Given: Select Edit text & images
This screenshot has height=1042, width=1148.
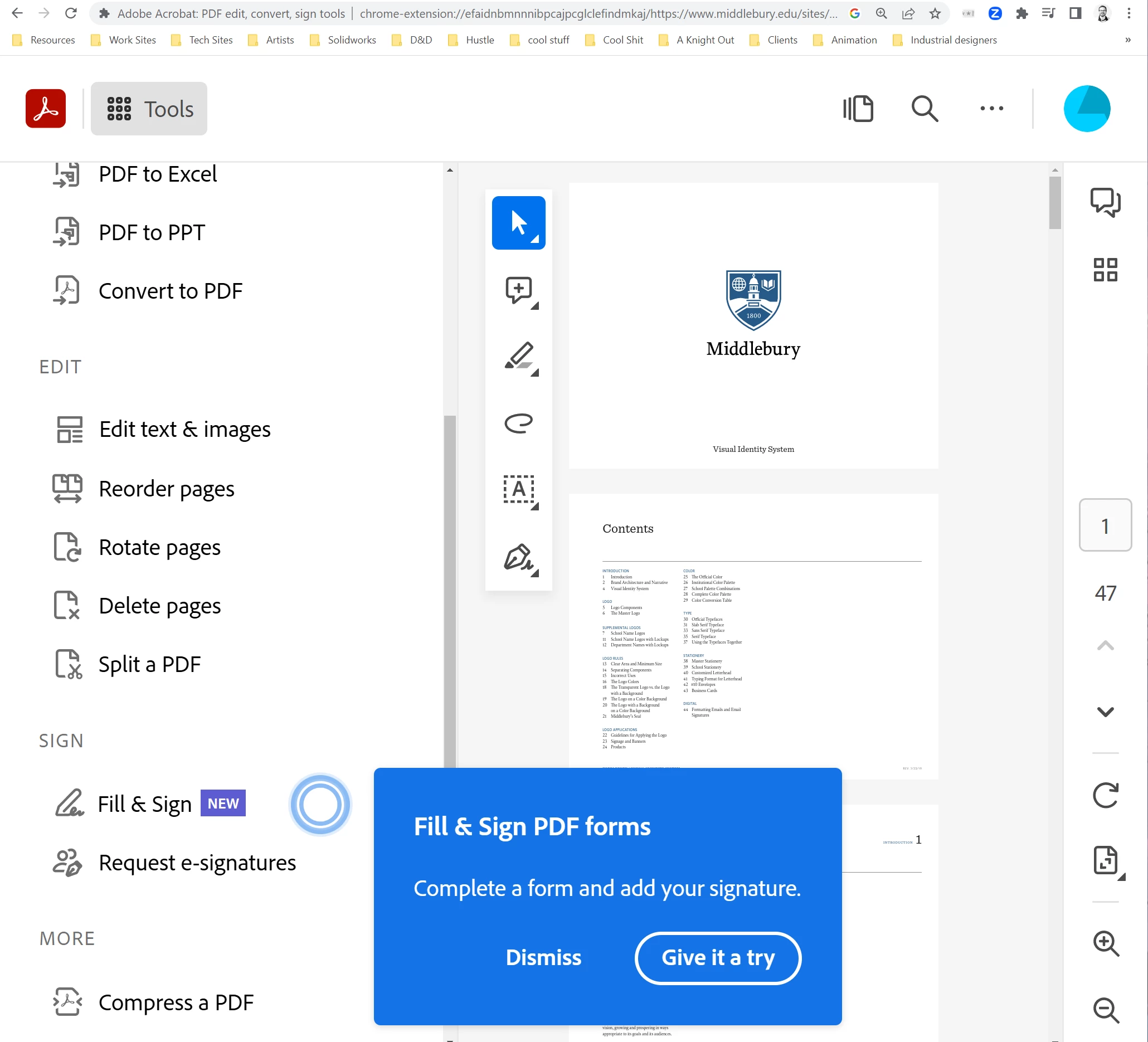Looking at the screenshot, I should coord(184,429).
